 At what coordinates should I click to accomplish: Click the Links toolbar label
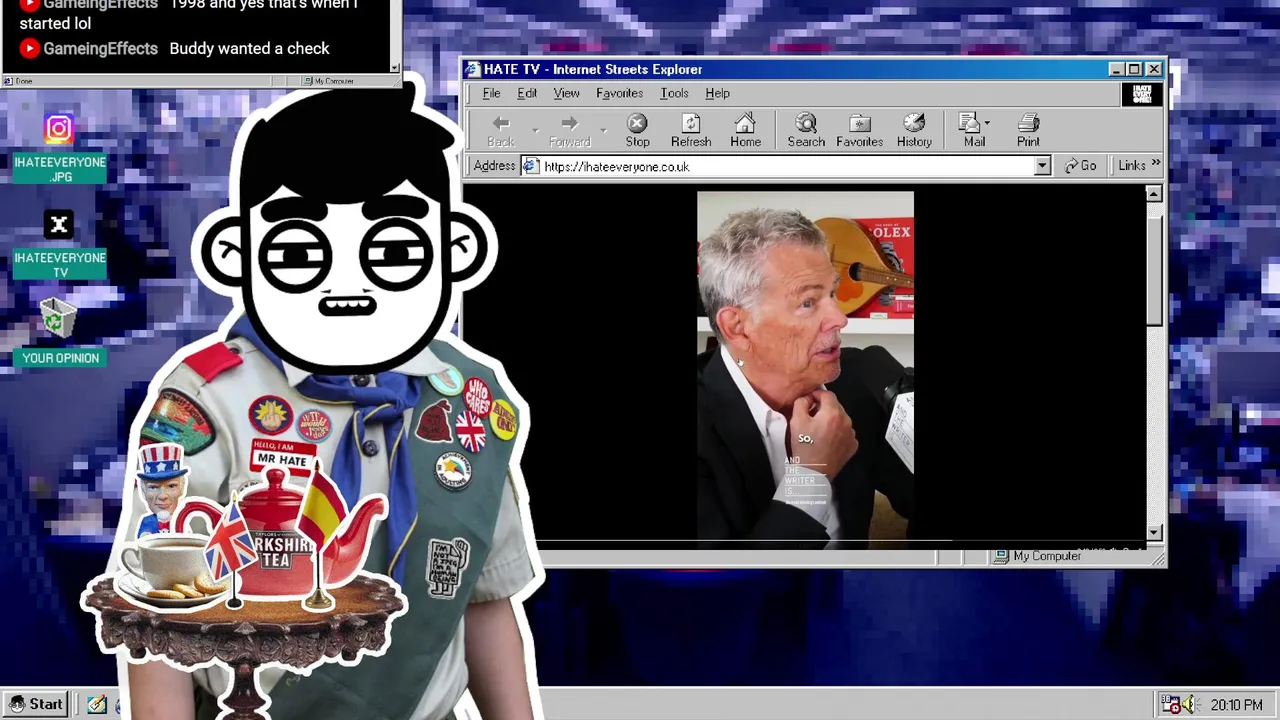pyautogui.click(x=1132, y=166)
